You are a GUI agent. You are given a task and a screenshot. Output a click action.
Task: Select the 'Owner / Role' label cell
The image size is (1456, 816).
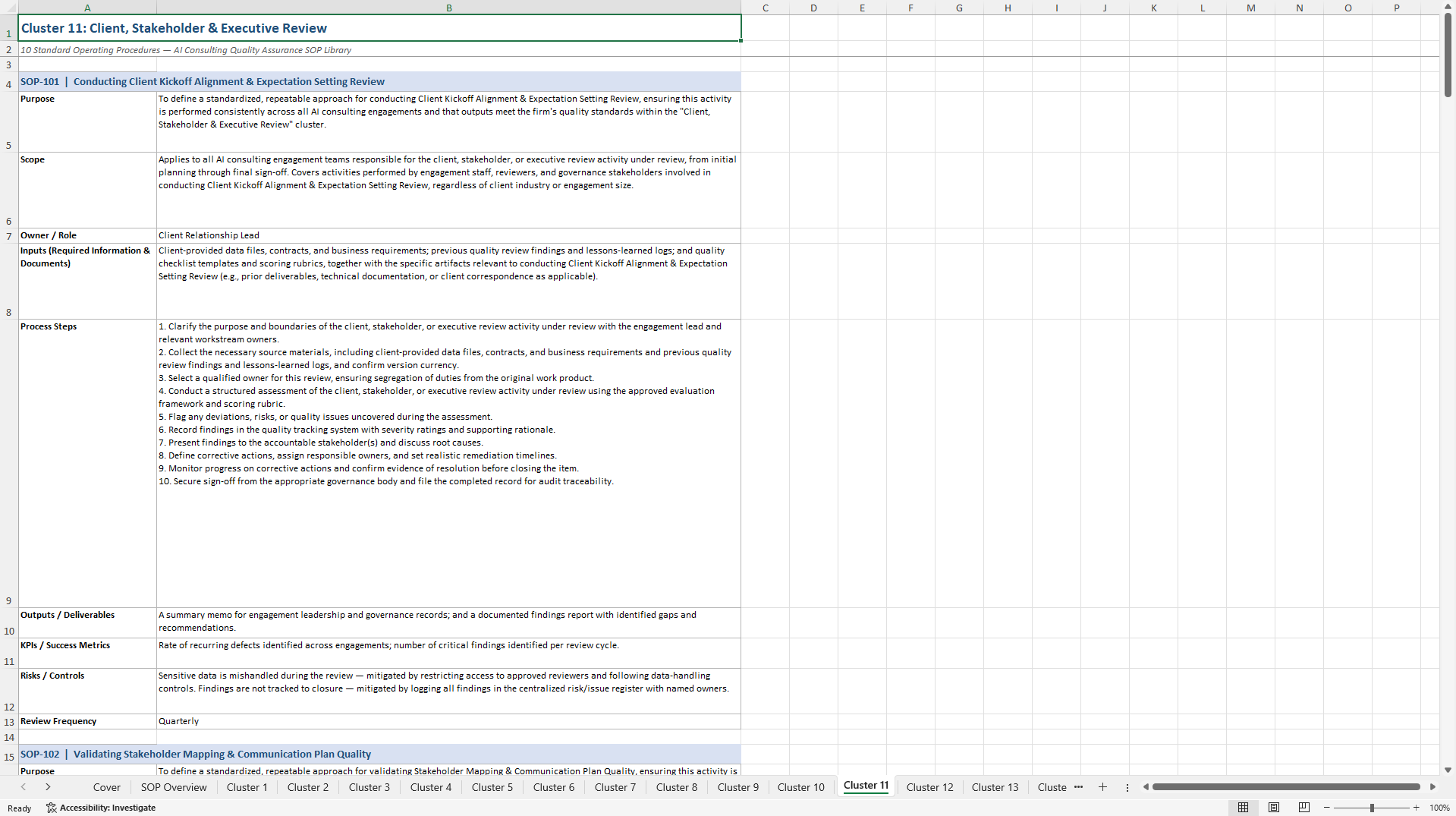pyautogui.click(x=87, y=235)
